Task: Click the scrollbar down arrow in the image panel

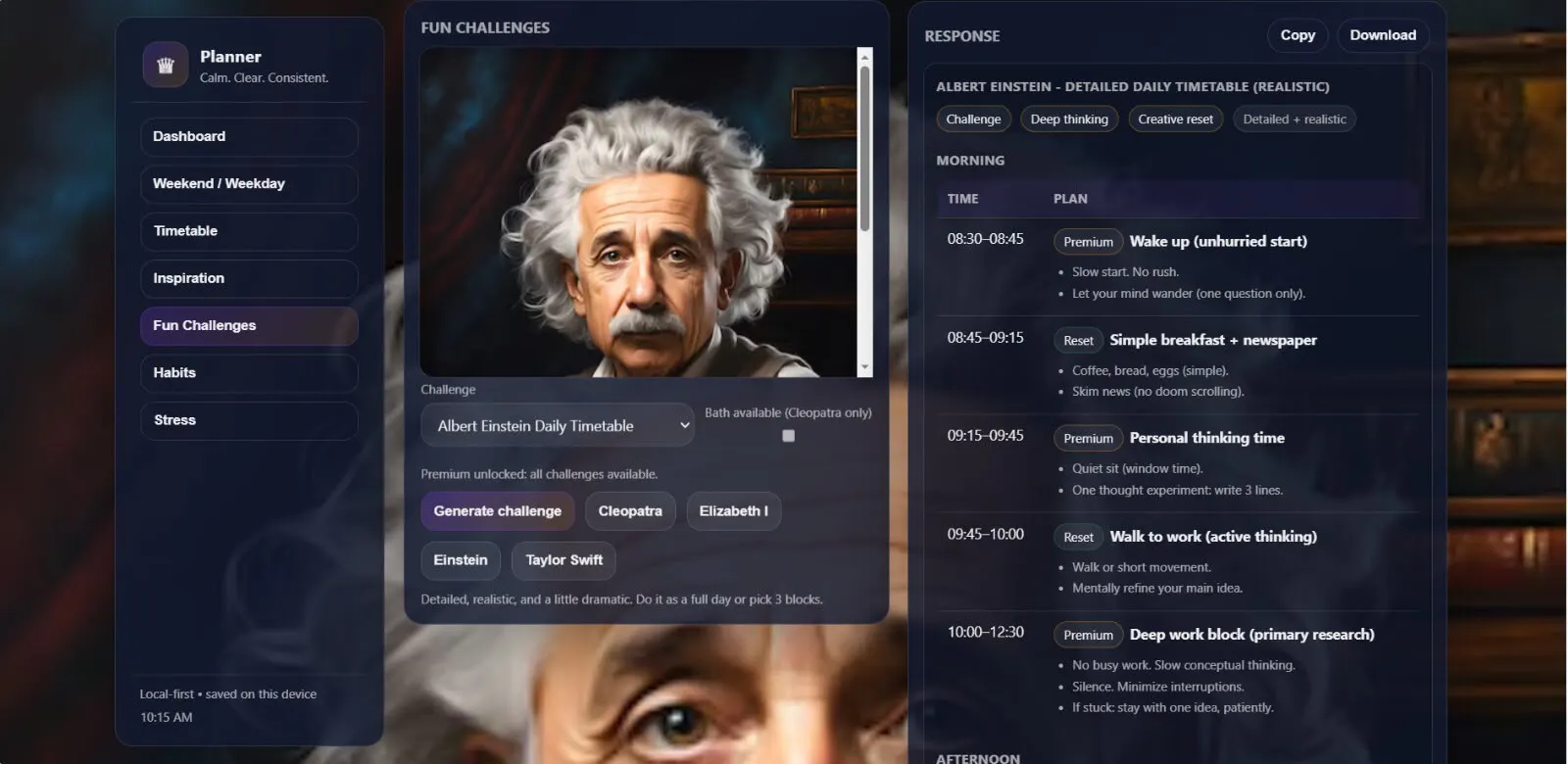Action: tap(865, 368)
